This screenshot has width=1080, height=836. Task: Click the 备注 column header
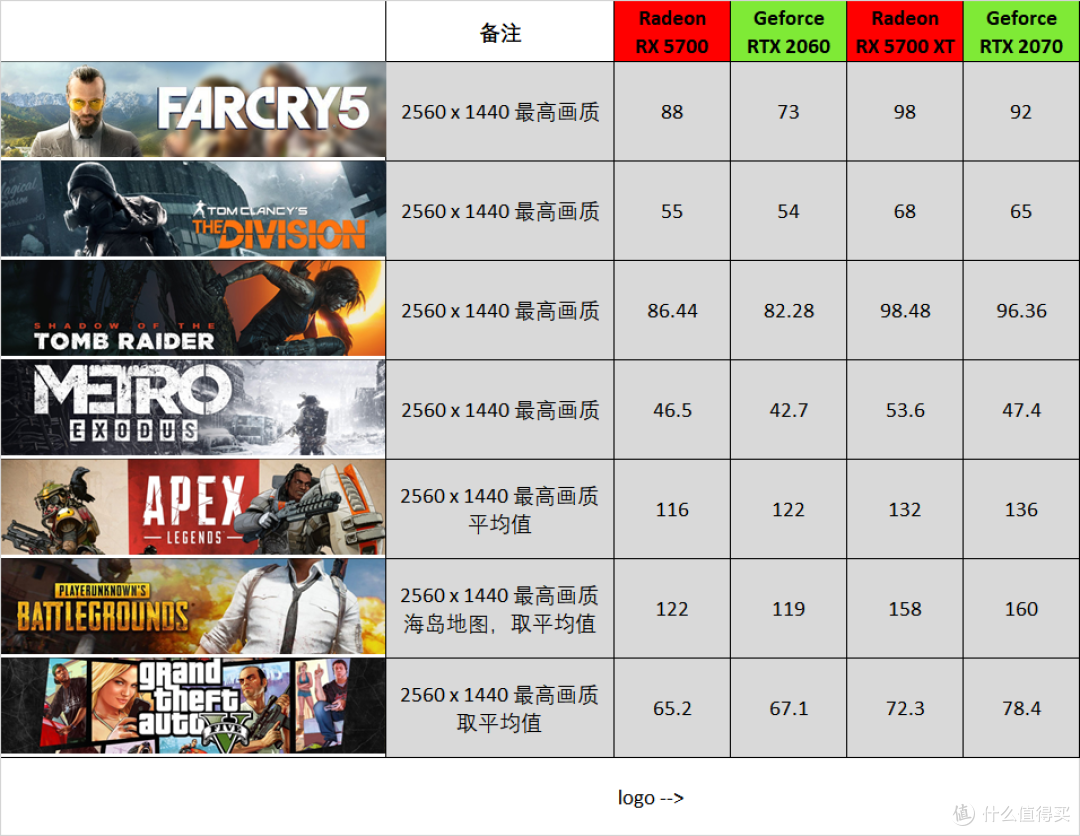click(x=500, y=32)
